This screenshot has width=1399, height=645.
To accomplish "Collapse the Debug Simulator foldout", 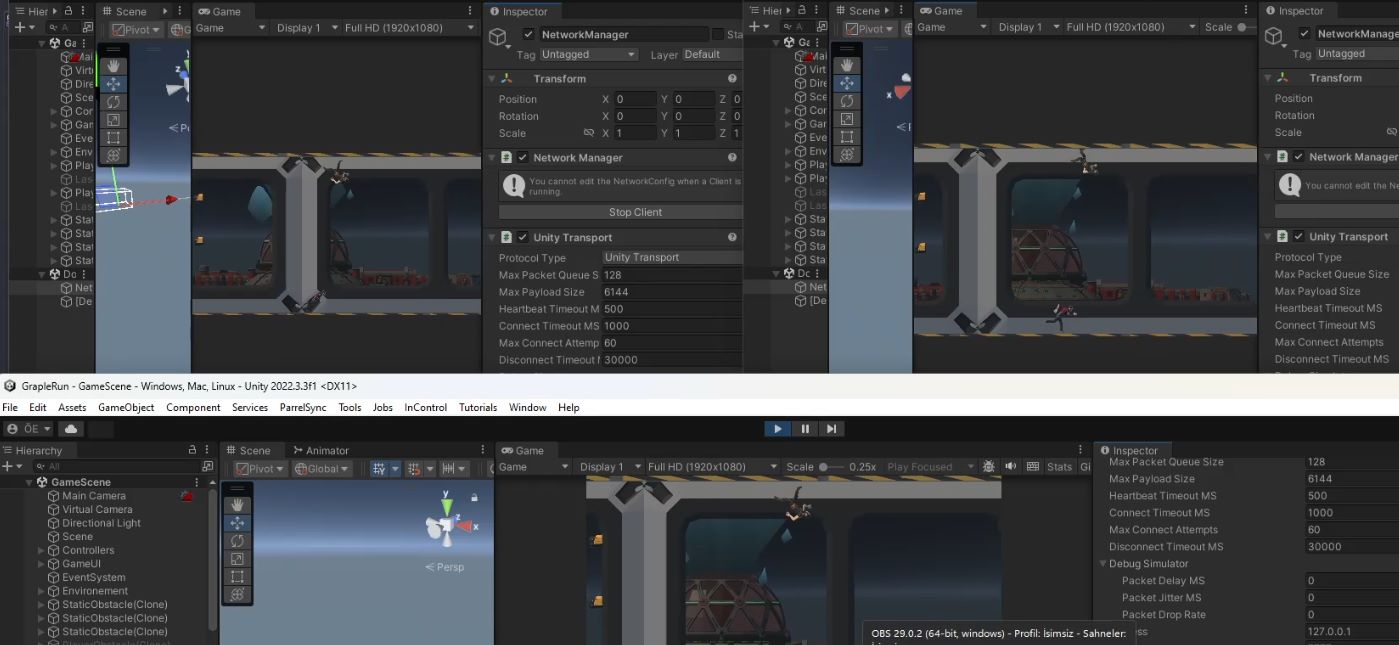I will coord(1104,564).
